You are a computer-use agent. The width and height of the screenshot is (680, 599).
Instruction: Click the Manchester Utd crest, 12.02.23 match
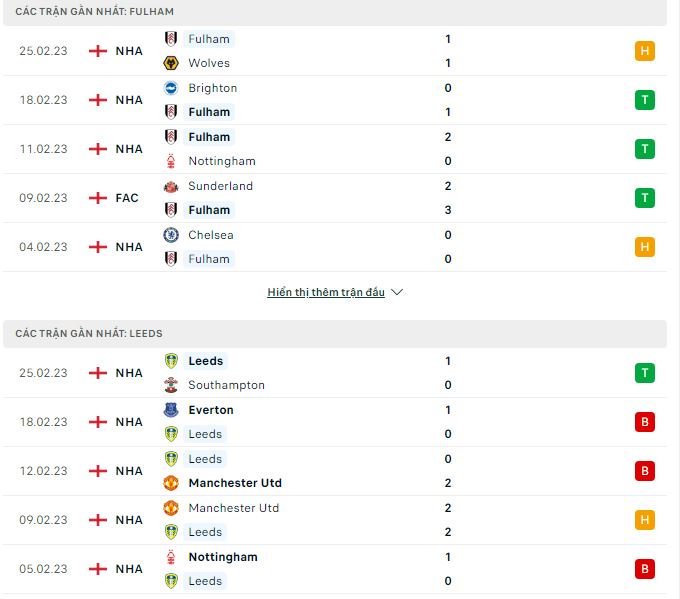[x=171, y=483]
